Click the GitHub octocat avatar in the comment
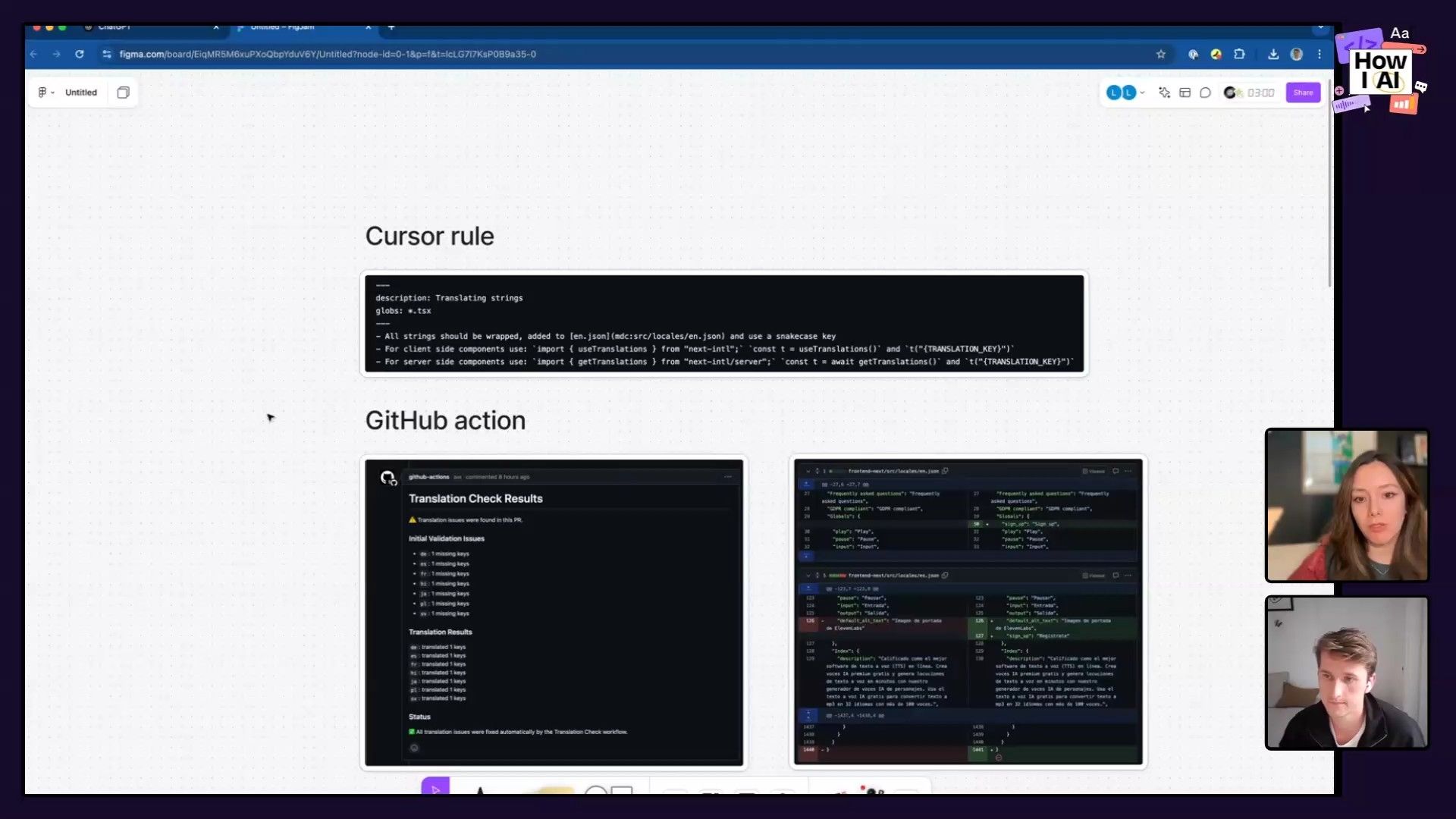Viewport: 1456px width, 819px height. 388,478
